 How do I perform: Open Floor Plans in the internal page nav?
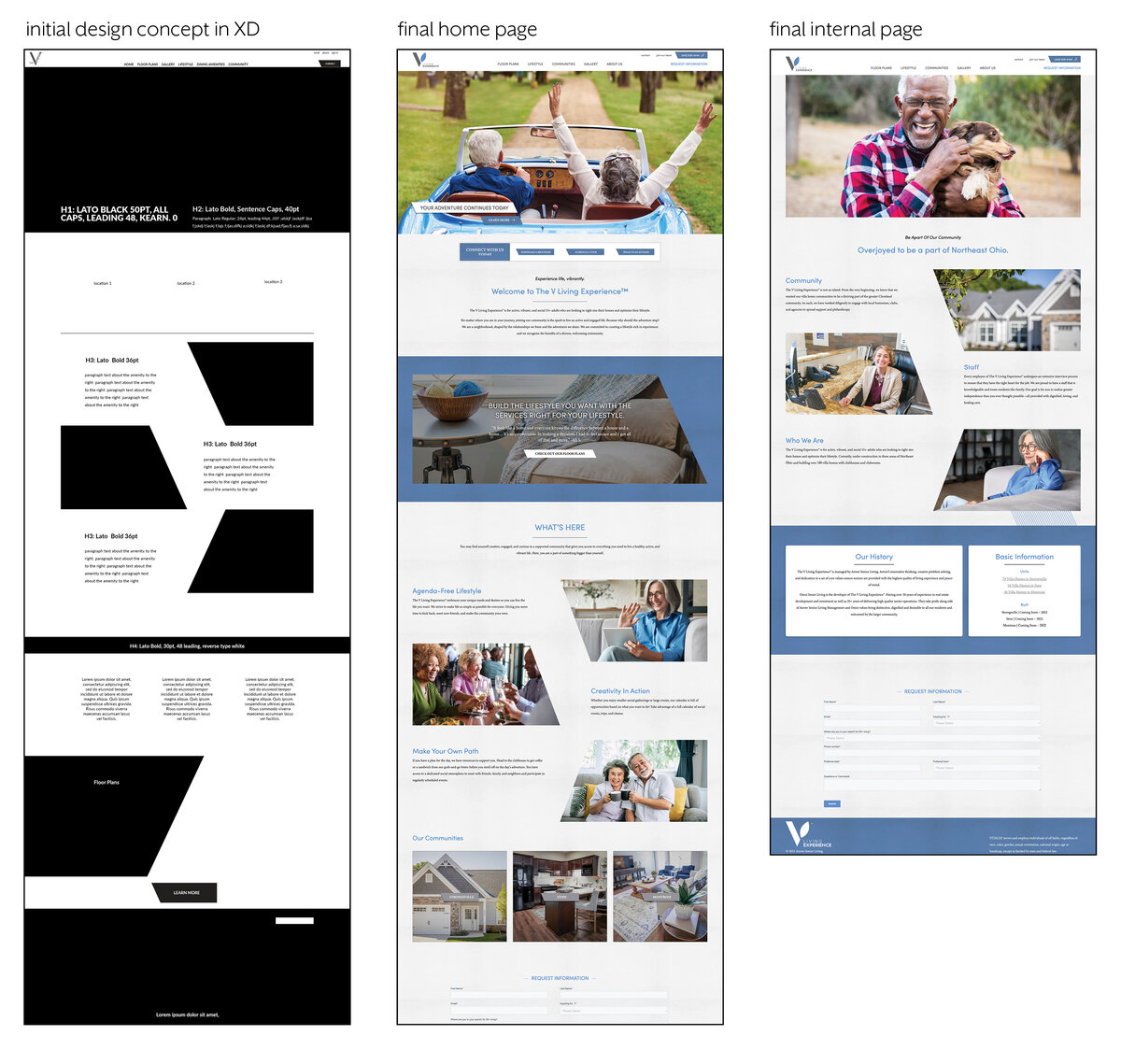click(x=881, y=68)
